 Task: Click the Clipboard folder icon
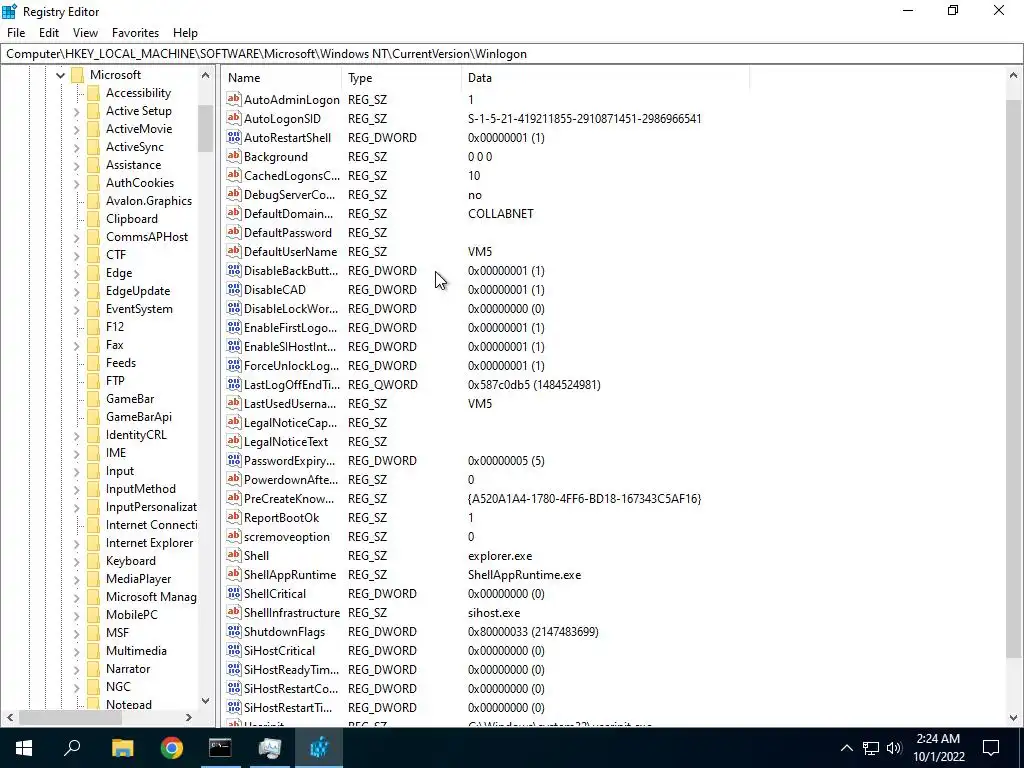pyautogui.click(x=93, y=219)
